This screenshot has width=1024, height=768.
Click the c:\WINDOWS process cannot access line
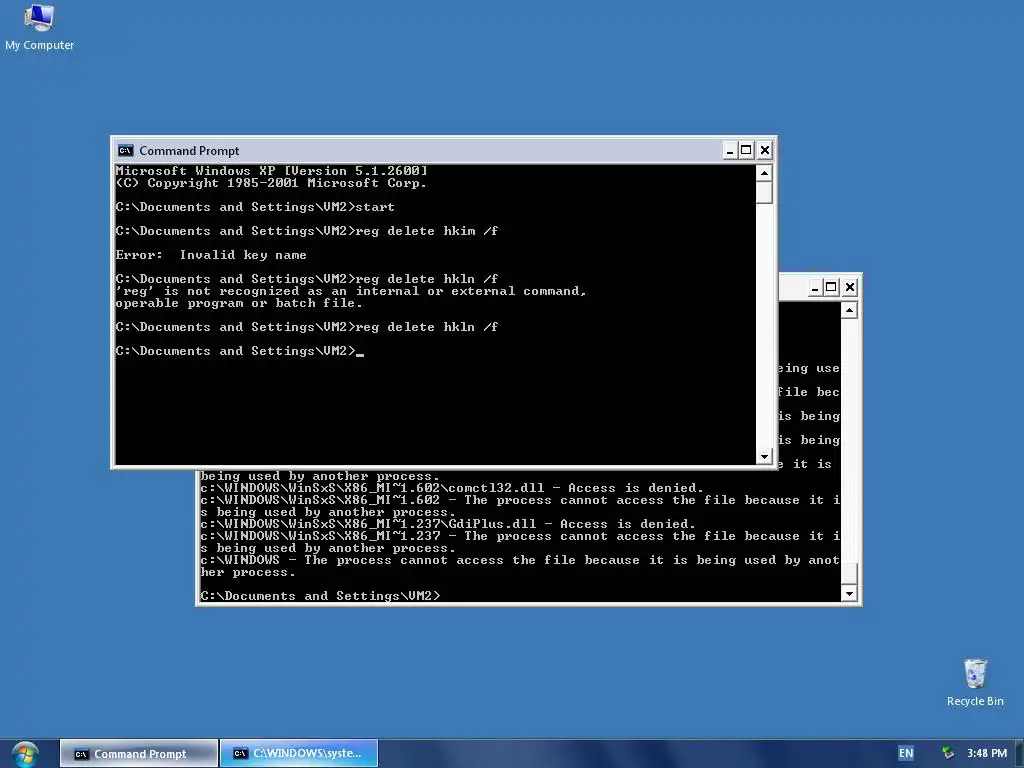click(x=520, y=560)
